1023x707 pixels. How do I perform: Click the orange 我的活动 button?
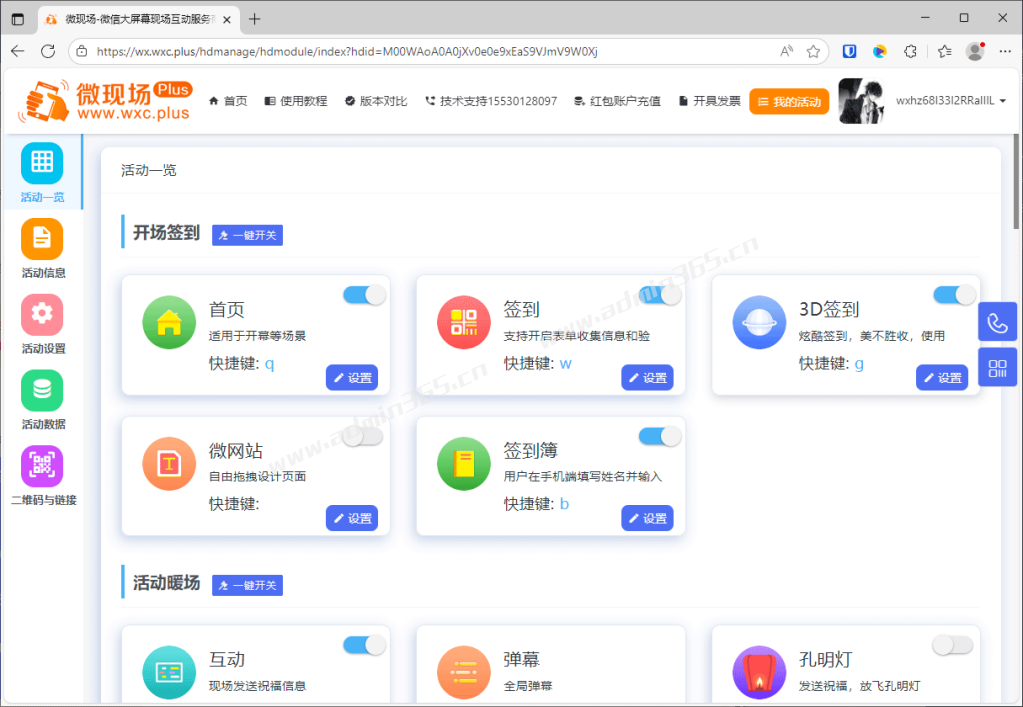click(789, 100)
